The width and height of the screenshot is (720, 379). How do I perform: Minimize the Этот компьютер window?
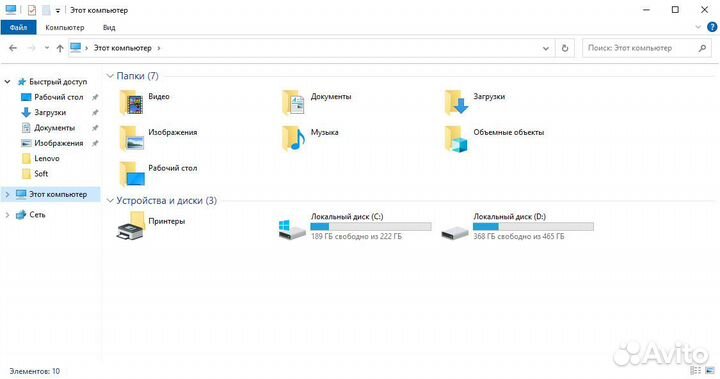tap(647, 10)
